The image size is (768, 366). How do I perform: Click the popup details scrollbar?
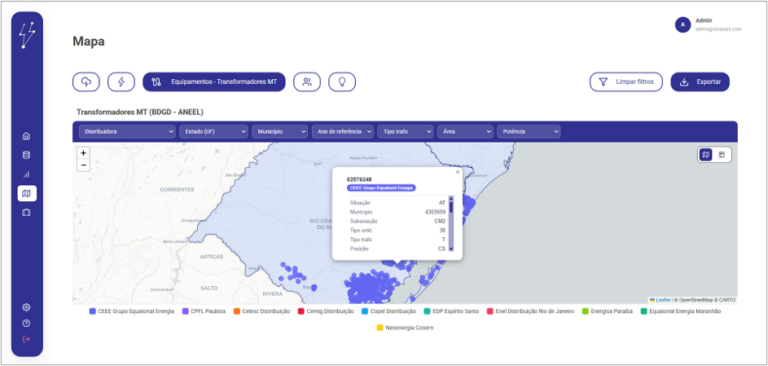451,224
